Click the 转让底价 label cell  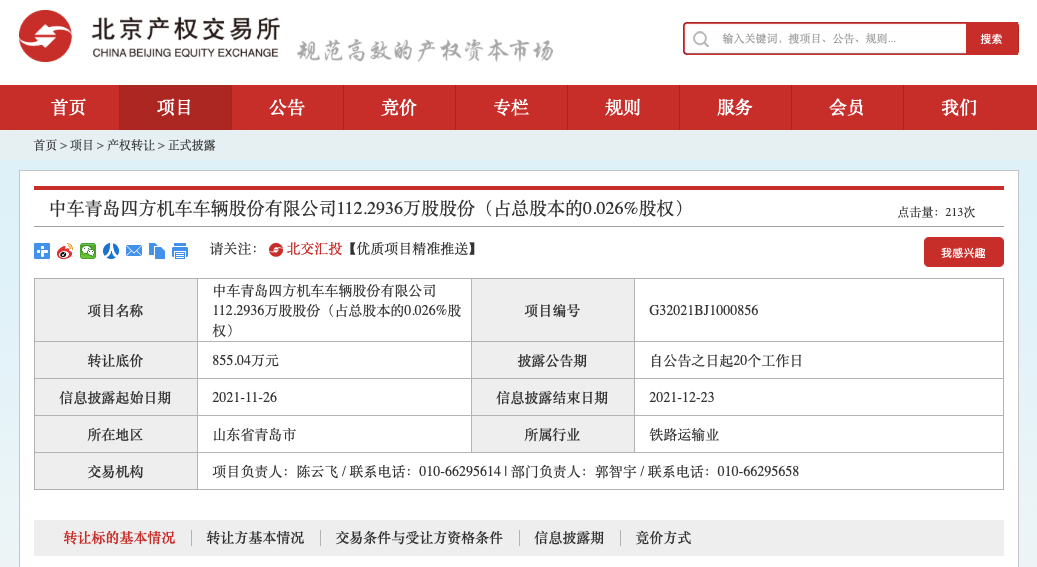coord(116,361)
